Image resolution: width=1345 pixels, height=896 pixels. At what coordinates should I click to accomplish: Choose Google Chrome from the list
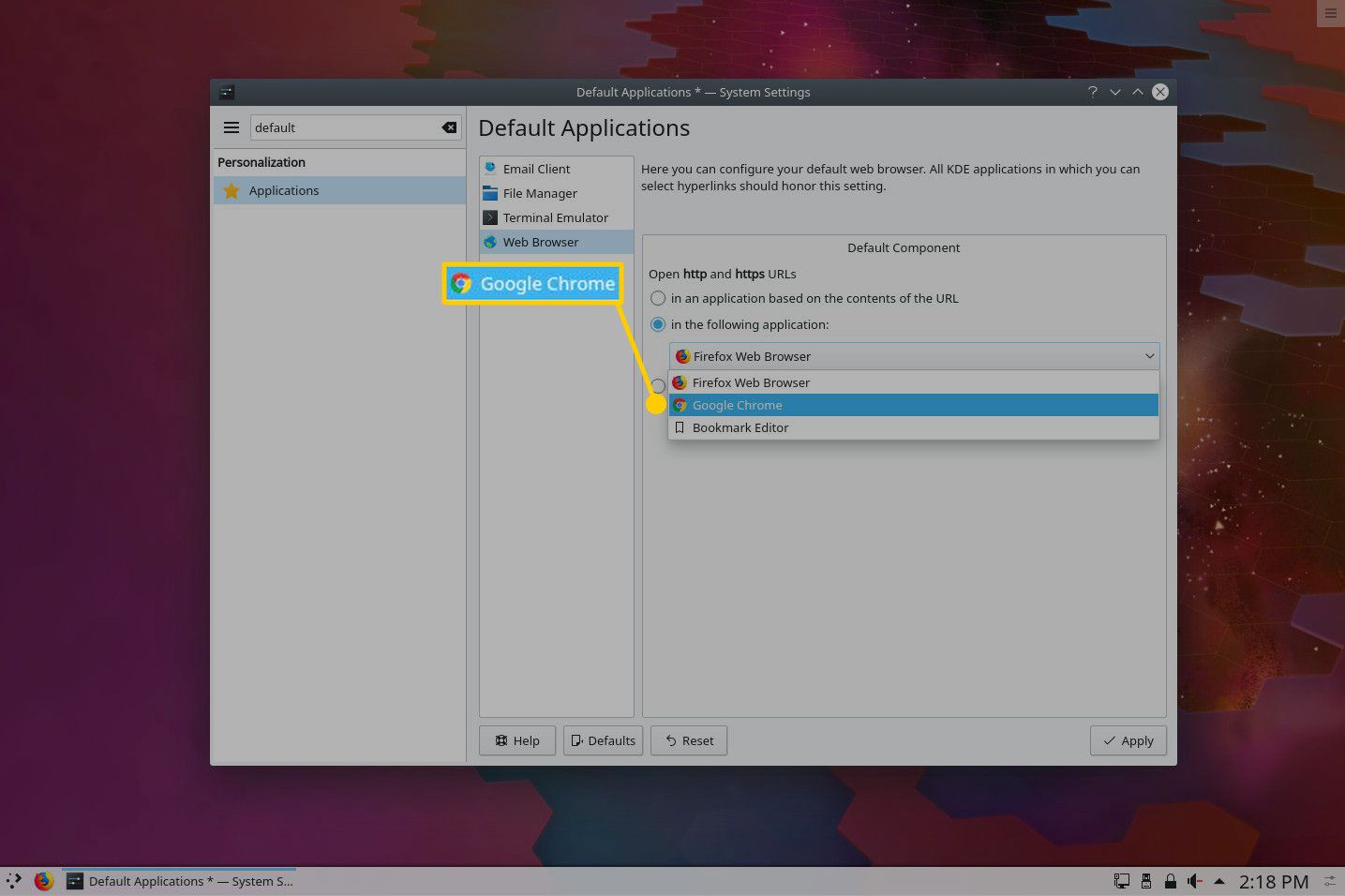click(914, 405)
